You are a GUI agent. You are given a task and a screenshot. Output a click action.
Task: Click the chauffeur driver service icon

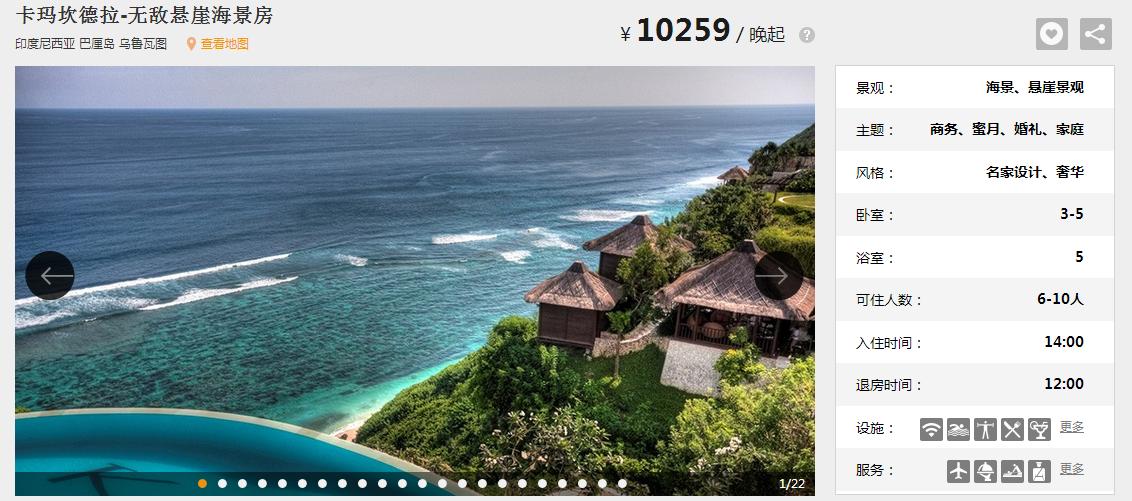1039,471
